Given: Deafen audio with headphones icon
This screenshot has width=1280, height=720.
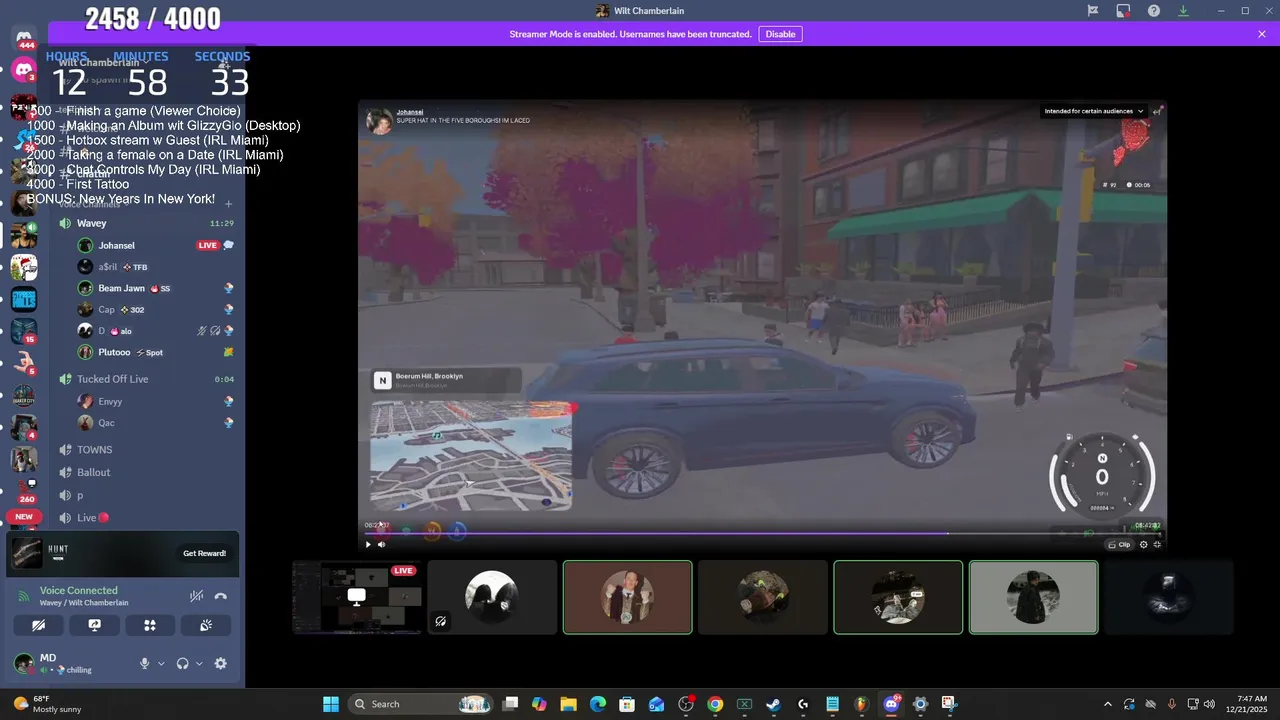Looking at the screenshot, I should (x=183, y=663).
